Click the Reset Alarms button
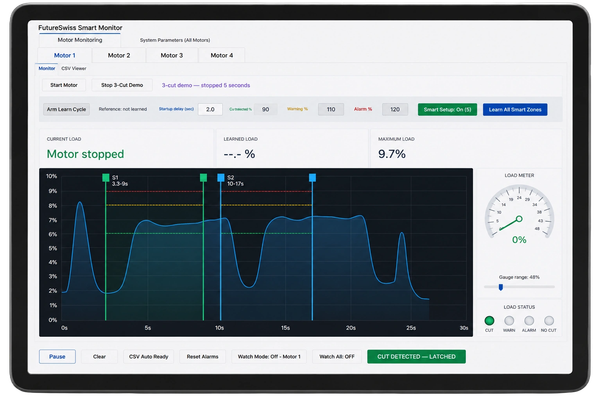 pyautogui.click(x=202, y=357)
